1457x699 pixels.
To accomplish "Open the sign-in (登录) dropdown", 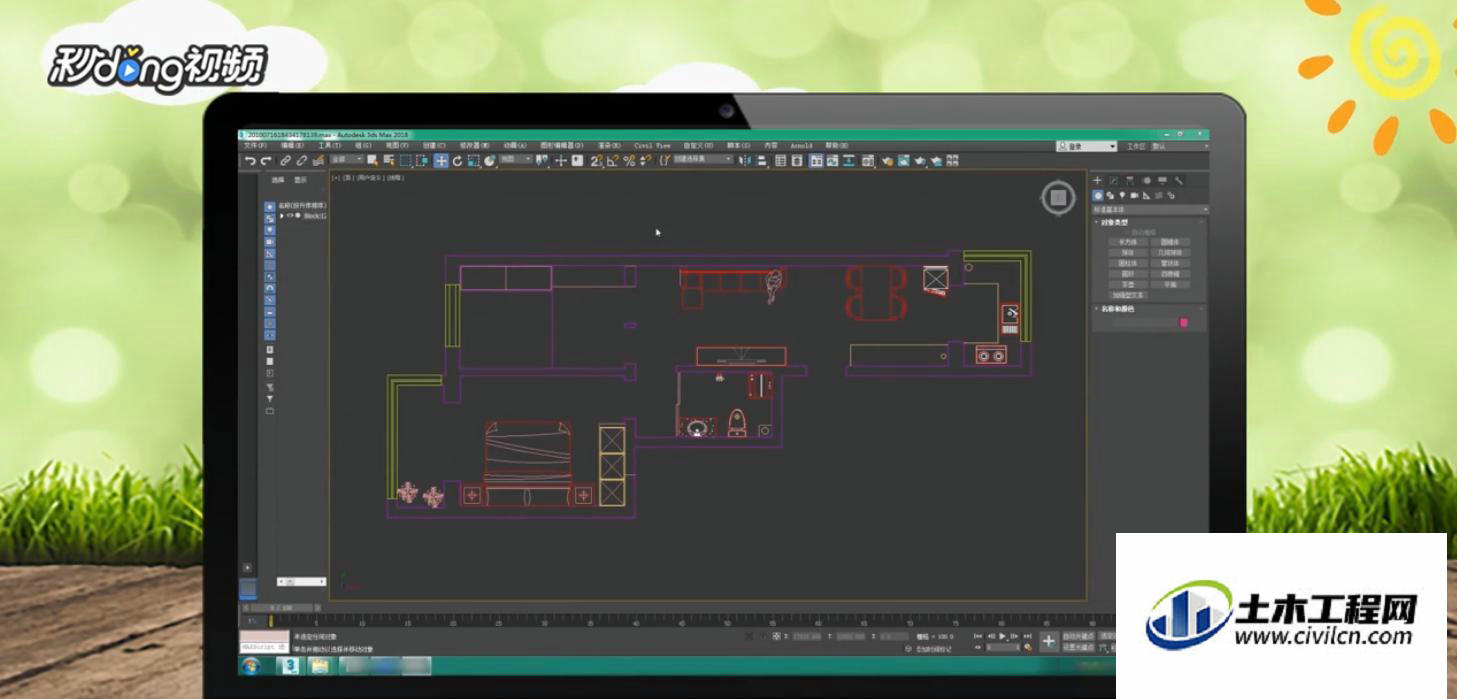I will click(1087, 146).
